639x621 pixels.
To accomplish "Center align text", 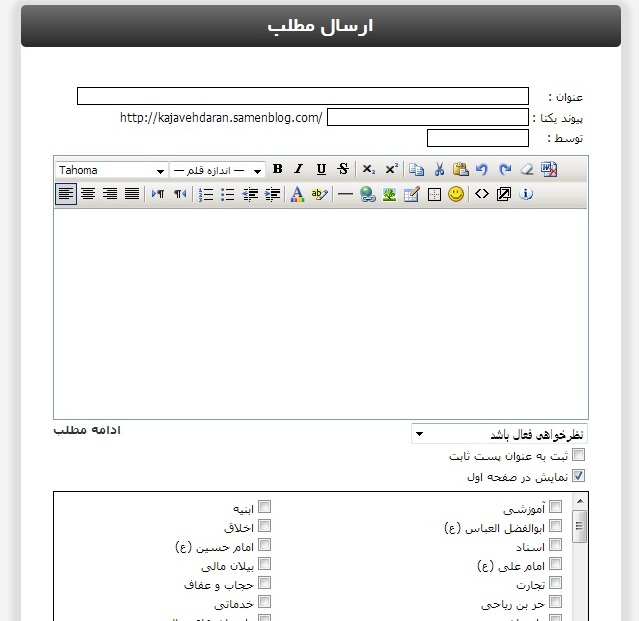I will pyautogui.click(x=88, y=194).
